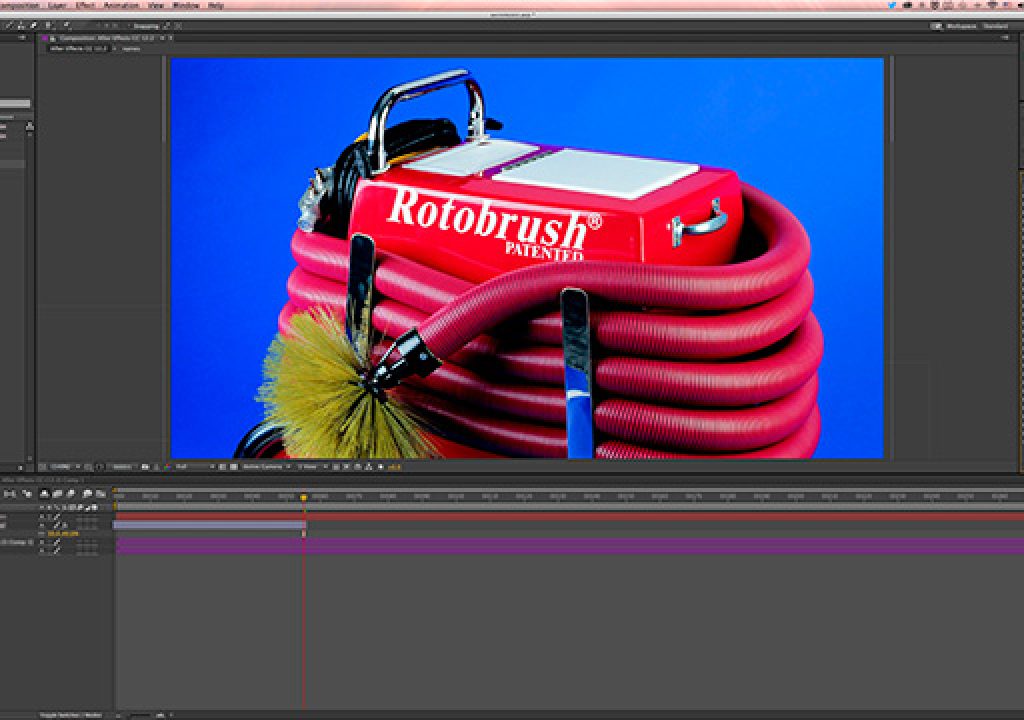The width and height of the screenshot is (1024, 720).
Task: Toggle the Transparency Grid icon
Action: pyautogui.click(x=233, y=466)
